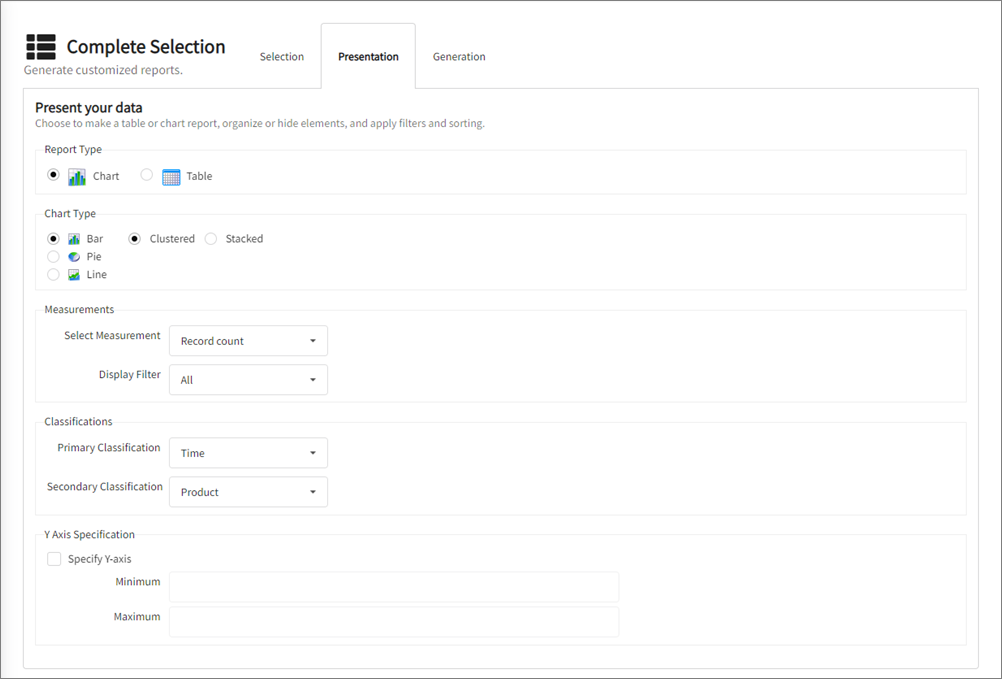Click the Y-axis Minimum input field
The image size is (1002, 679).
(394, 587)
